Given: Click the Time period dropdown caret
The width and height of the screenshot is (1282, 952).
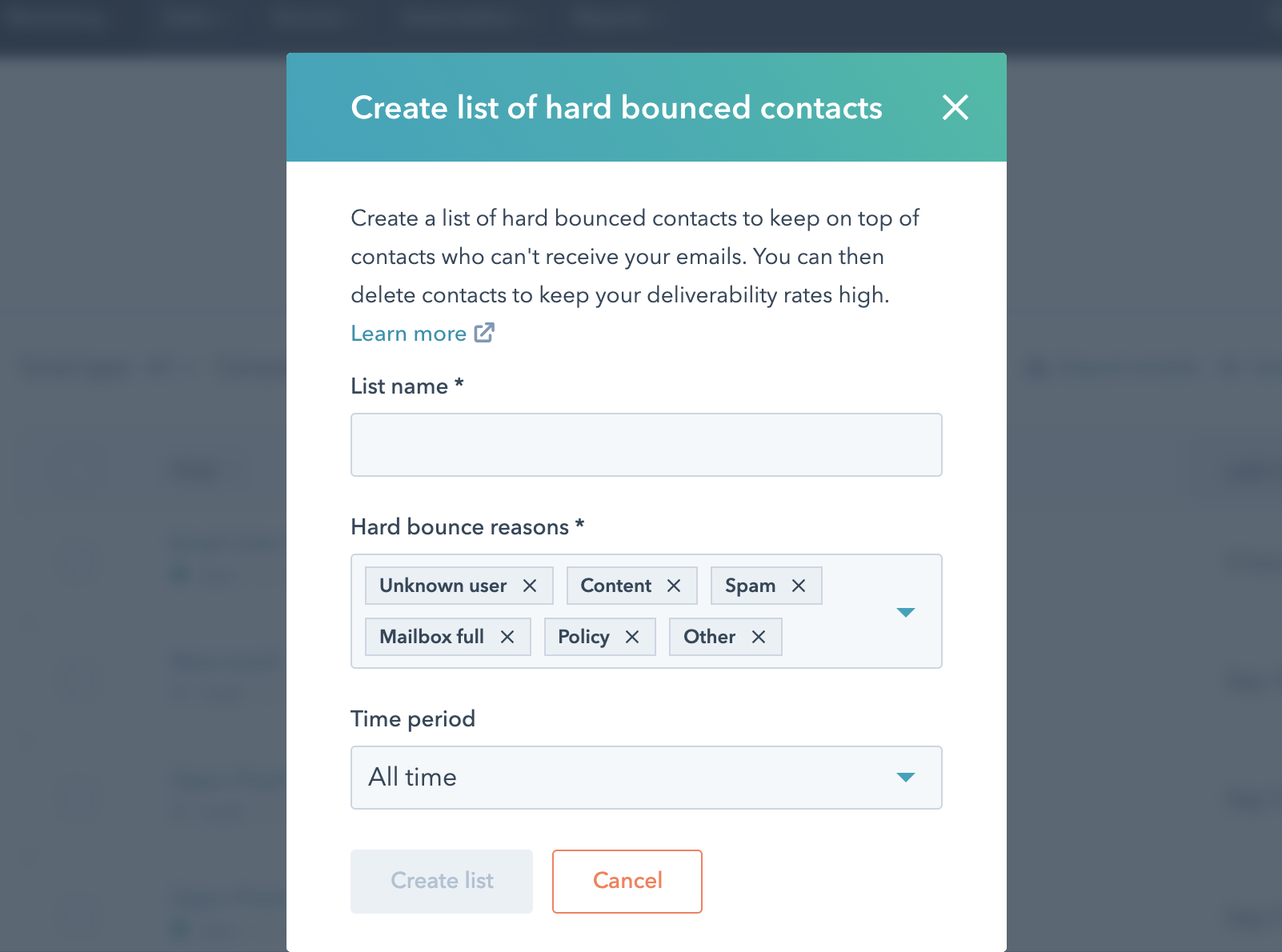Looking at the screenshot, I should pyautogui.click(x=905, y=778).
